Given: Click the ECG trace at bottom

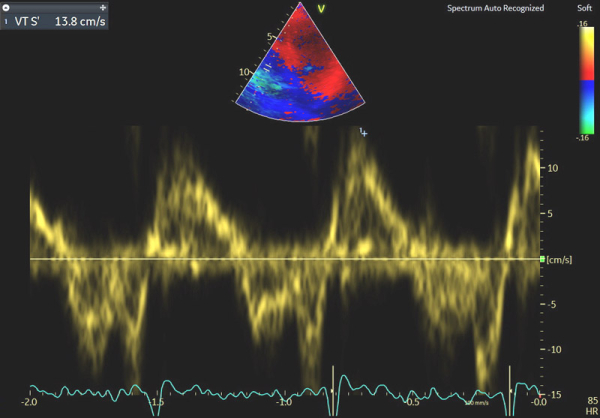Looking at the screenshot, I should (200, 390).
